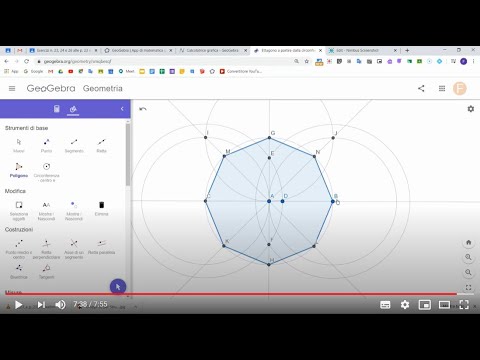Toggle video subtitles

click(x=385, y=305)
